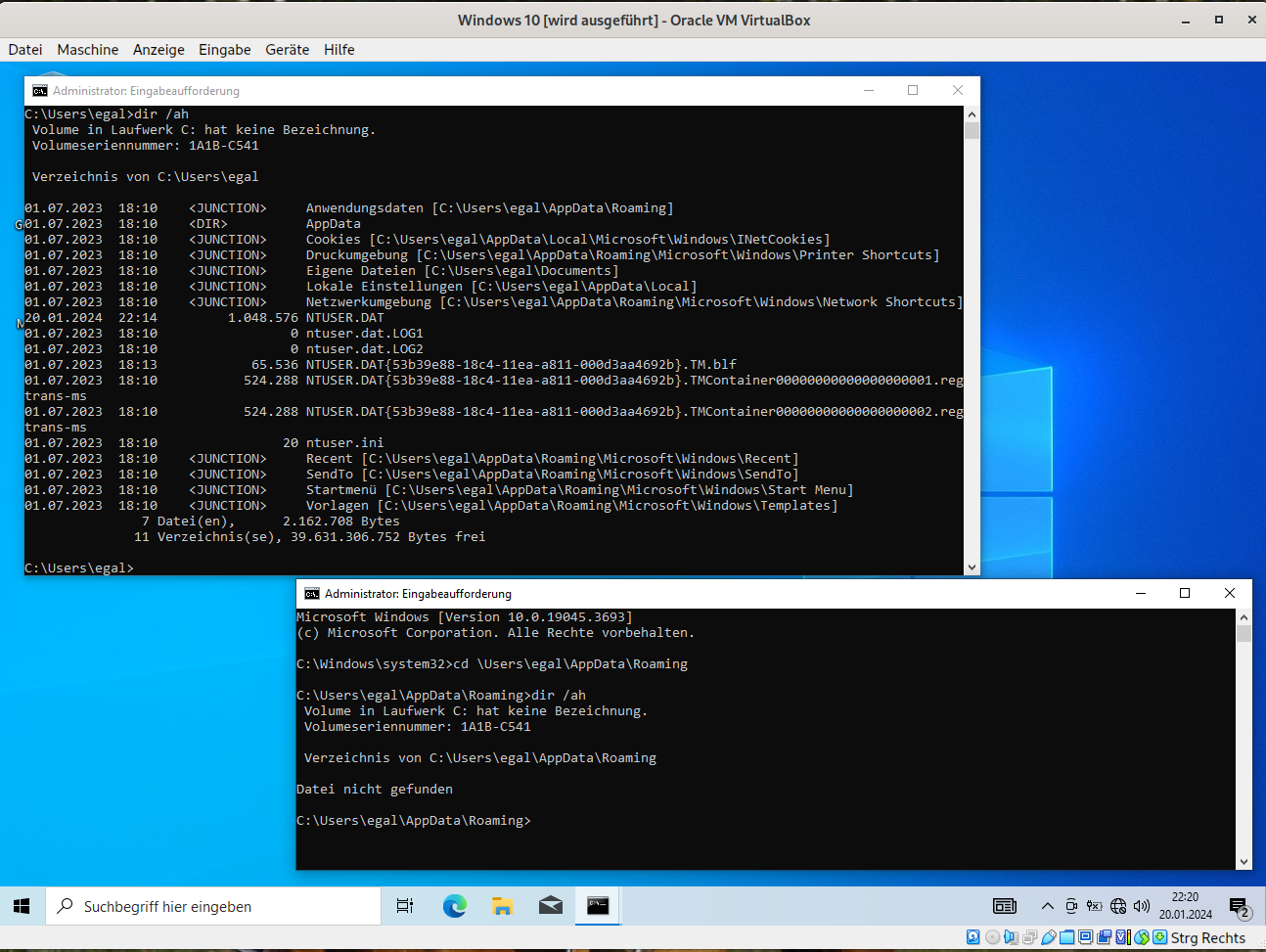Expand hidden system tray icons
This screenshot has height=952, width=1266.
(1047, 906)
